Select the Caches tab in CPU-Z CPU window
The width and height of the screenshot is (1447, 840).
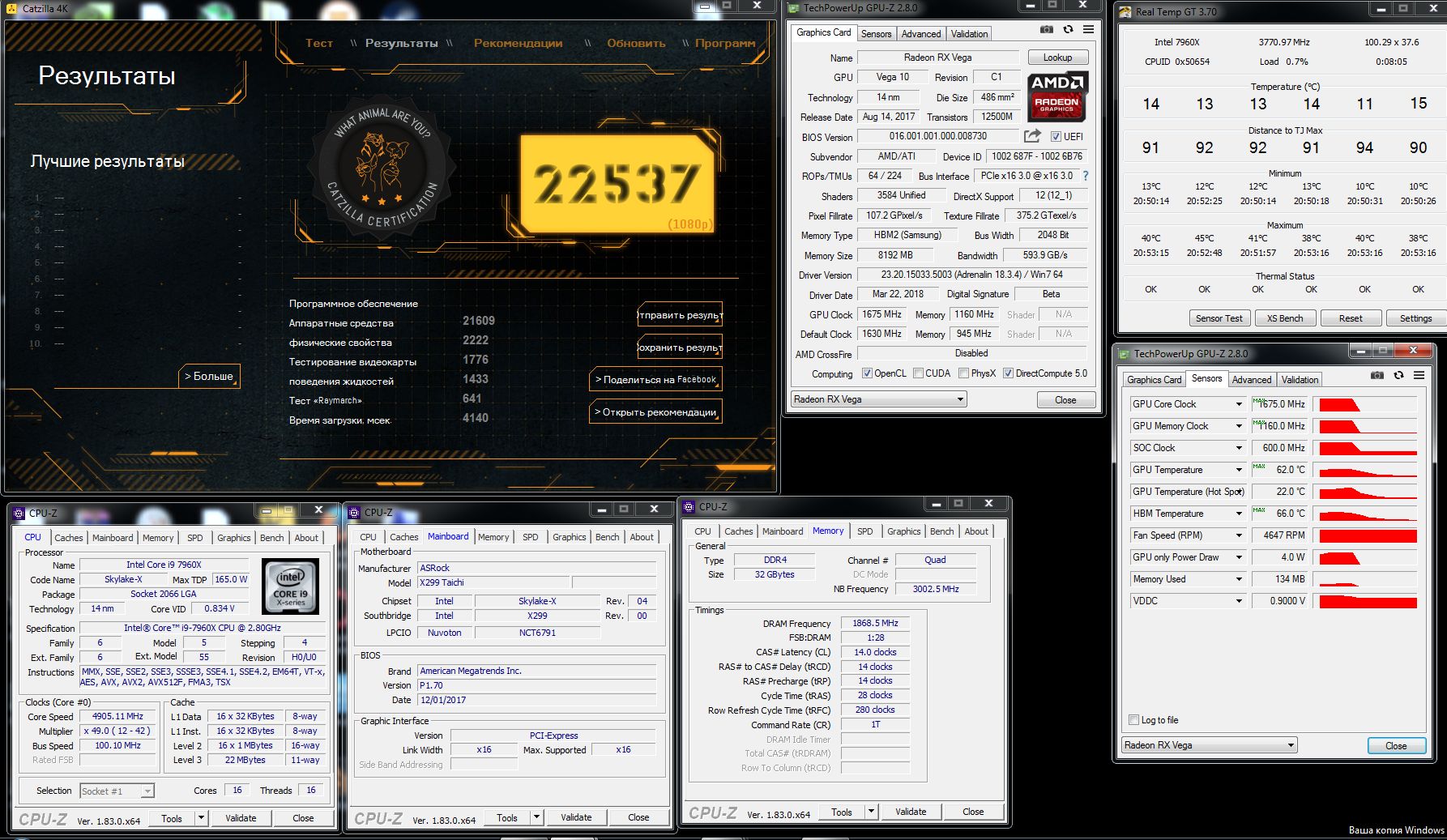(68, 538)
